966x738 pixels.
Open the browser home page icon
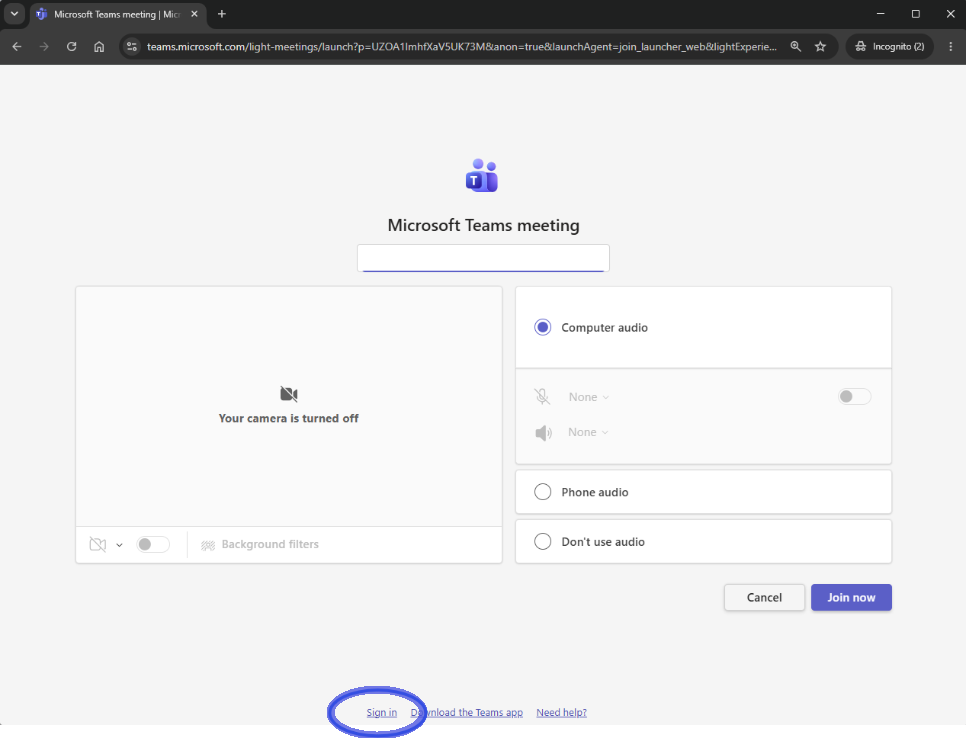(99, 47)
